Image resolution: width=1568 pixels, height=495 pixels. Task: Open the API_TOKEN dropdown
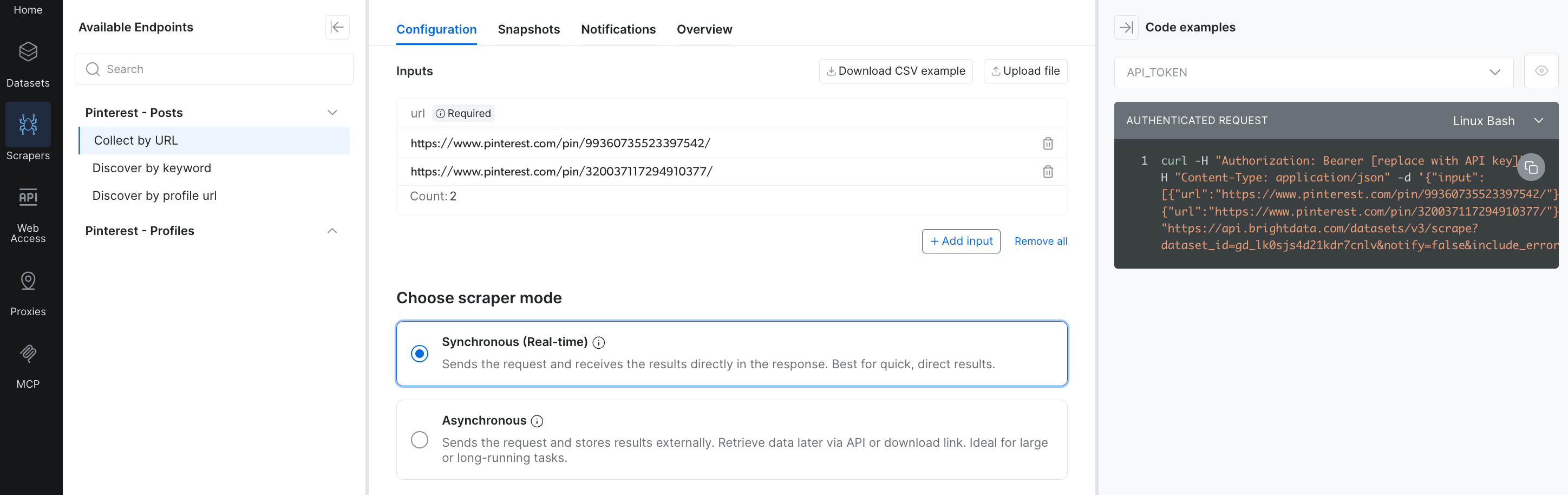coord(1314,73)
